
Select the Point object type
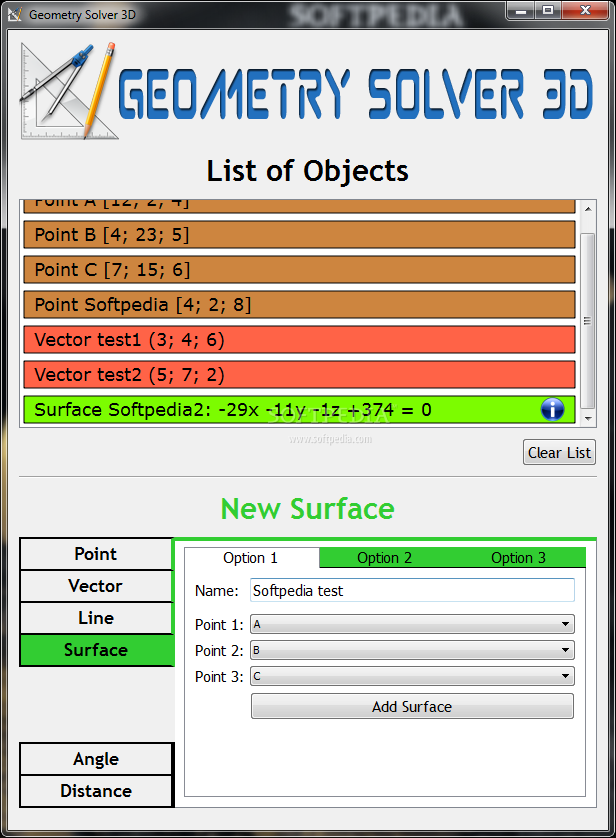pyautogui.click(x=96, y=554)
